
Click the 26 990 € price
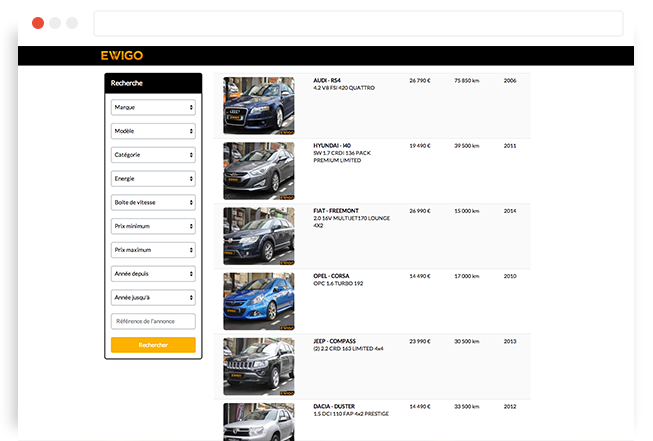[420, 211]
